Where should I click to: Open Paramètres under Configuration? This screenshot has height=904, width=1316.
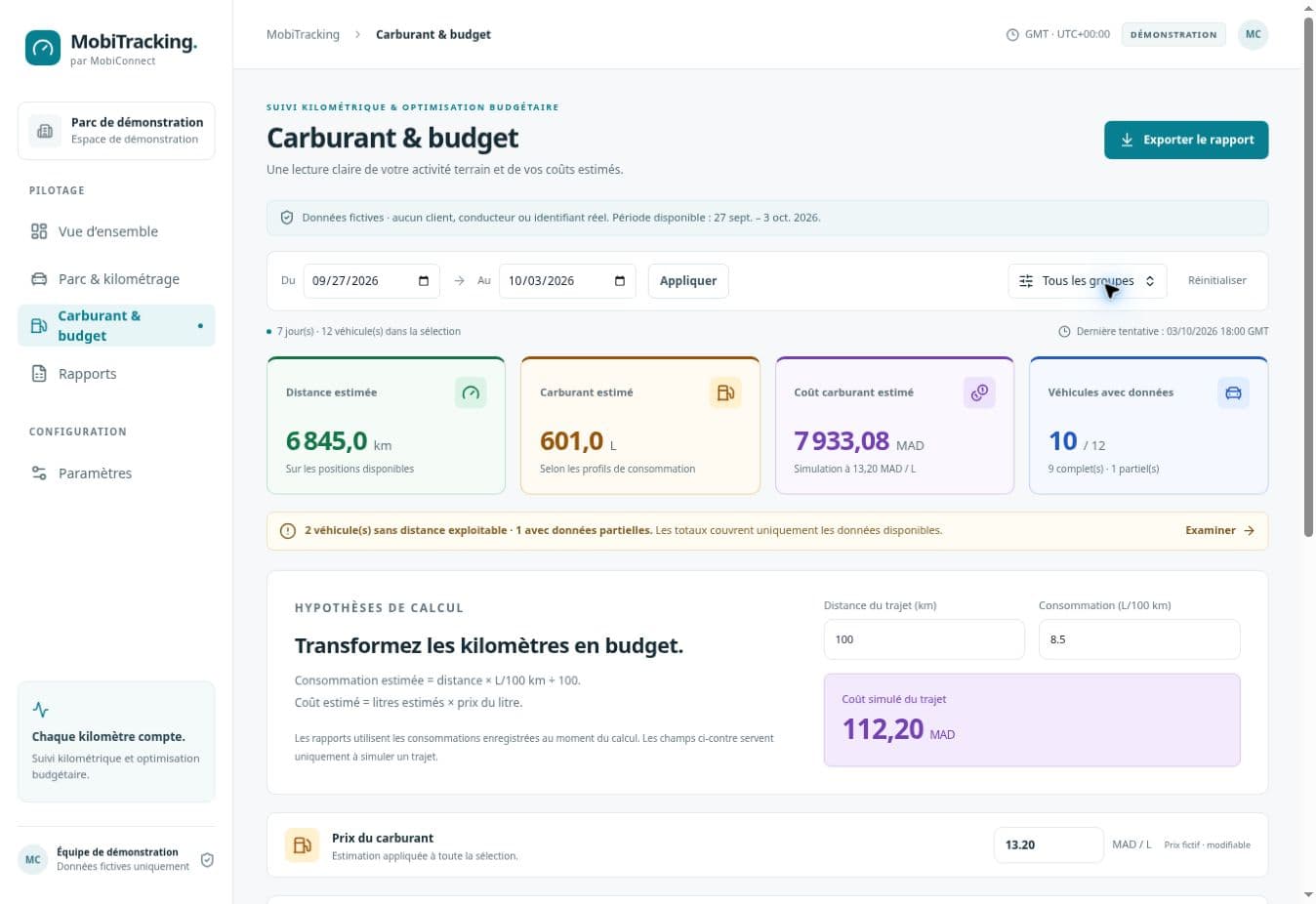tap(116, 473)
